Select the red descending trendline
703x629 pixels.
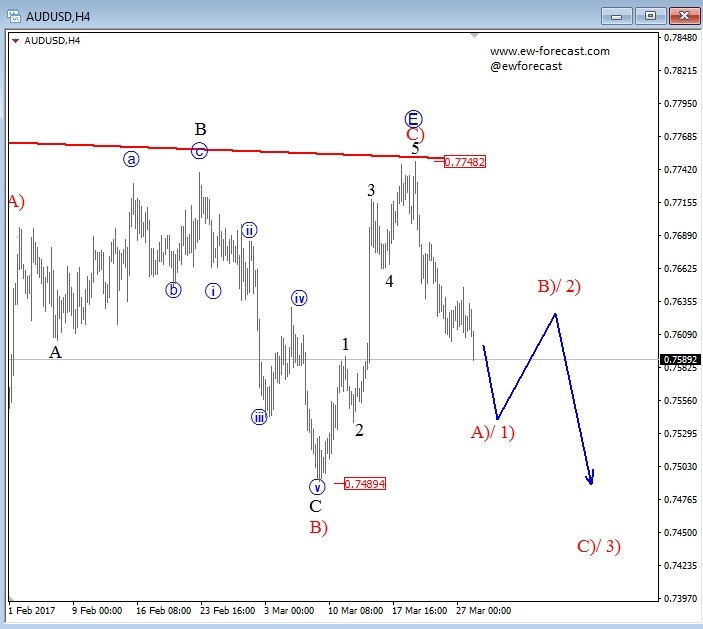pyautogui.click(x=224, y=150)
